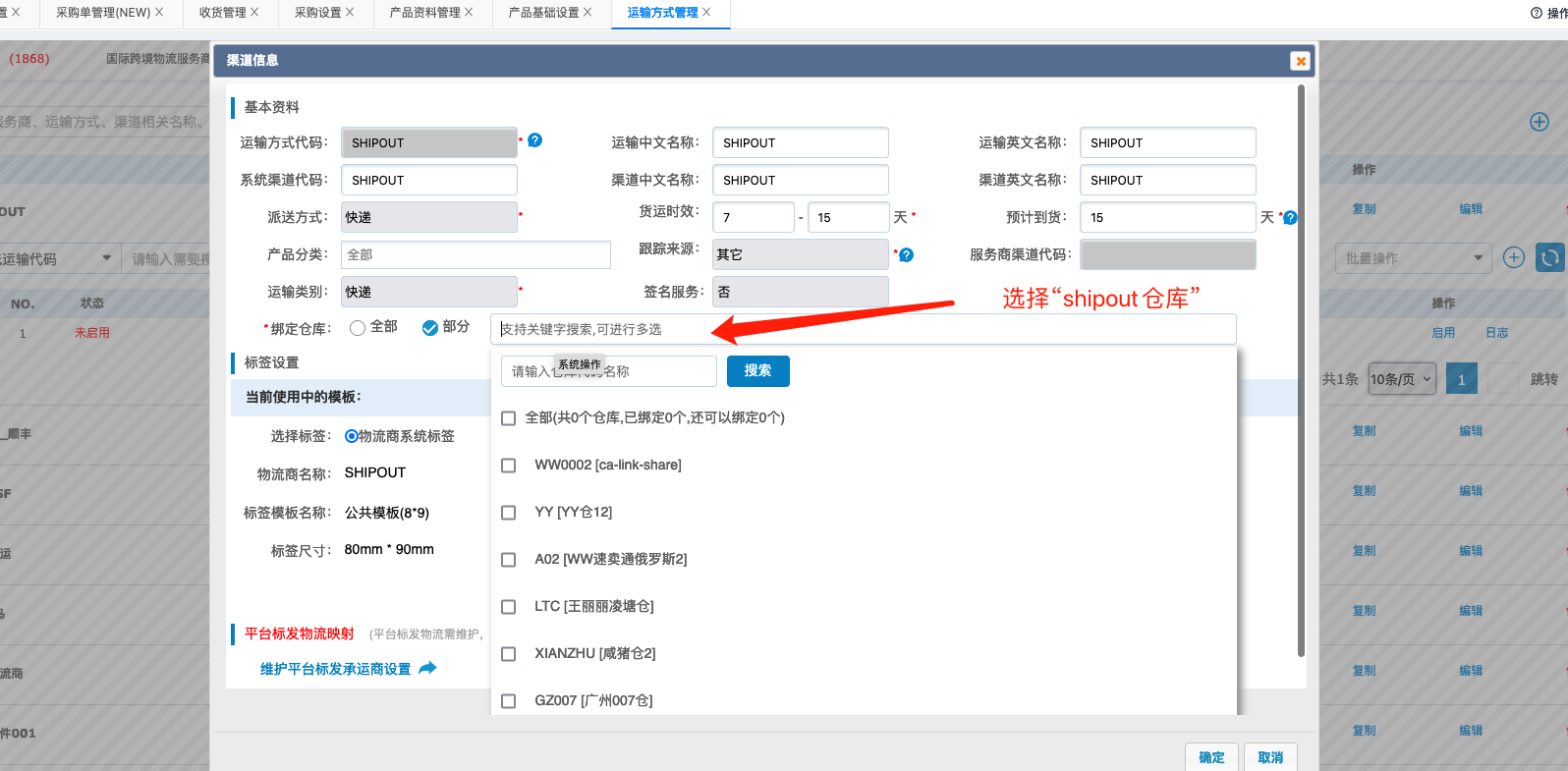Click help icon beside 运输方式代码 field

[x=535, y=140]
